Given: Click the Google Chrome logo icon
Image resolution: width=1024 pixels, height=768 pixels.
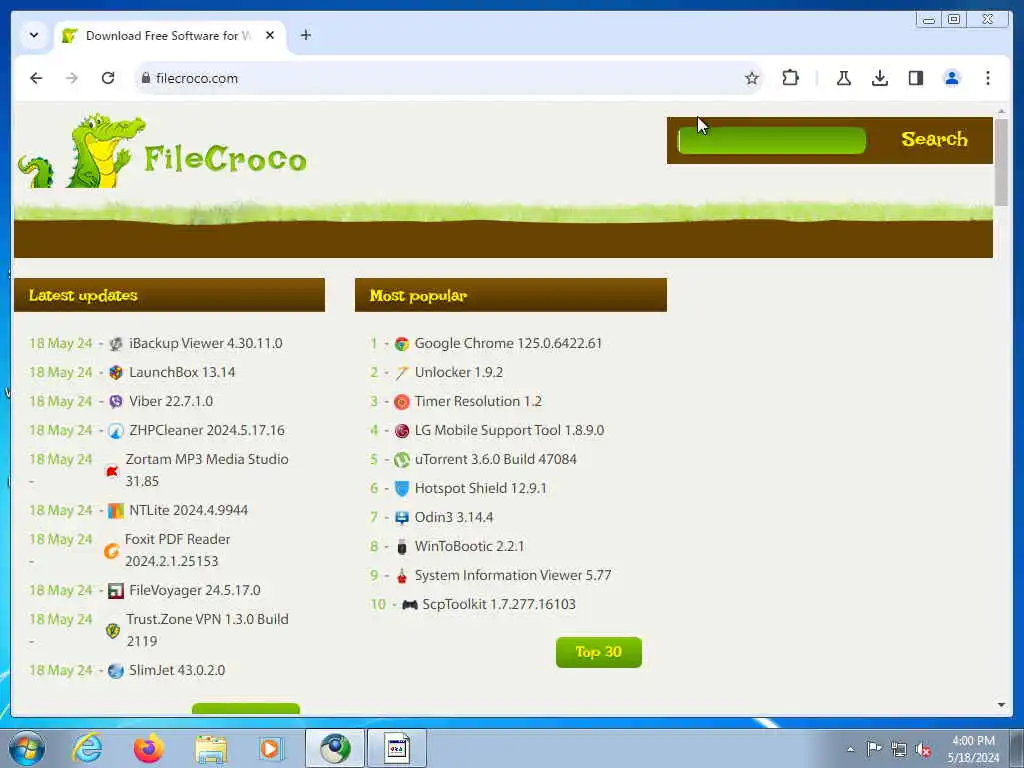Looking at the screenshot, I should pyautogui.click(x=402, y=344).
